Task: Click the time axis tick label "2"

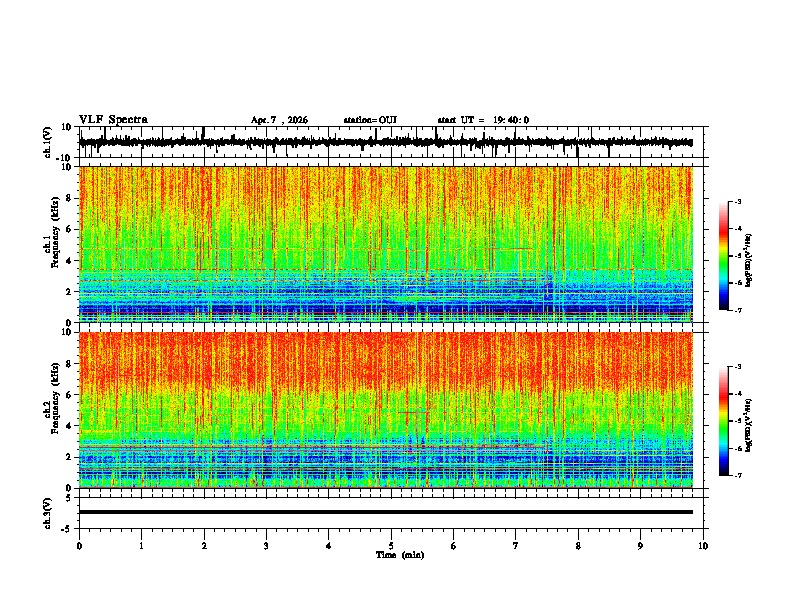Action: [204, 546]
